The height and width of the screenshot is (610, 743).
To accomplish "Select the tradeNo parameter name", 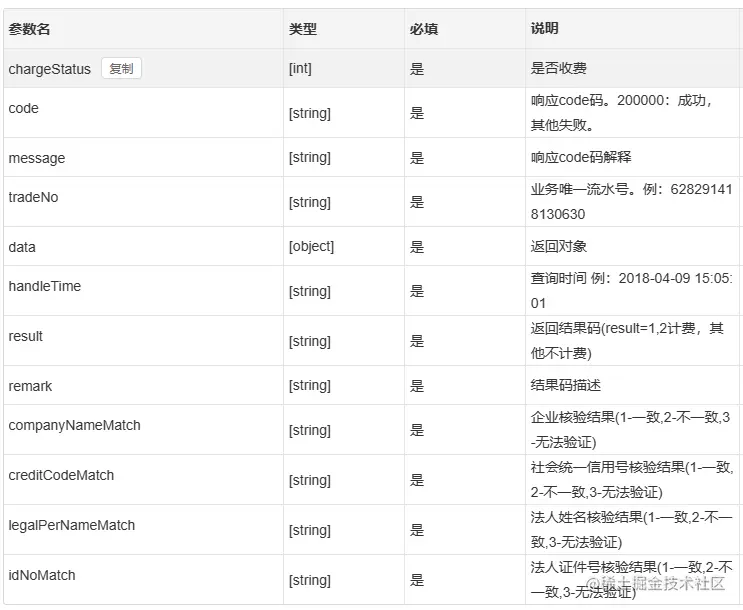I will 33,197.
